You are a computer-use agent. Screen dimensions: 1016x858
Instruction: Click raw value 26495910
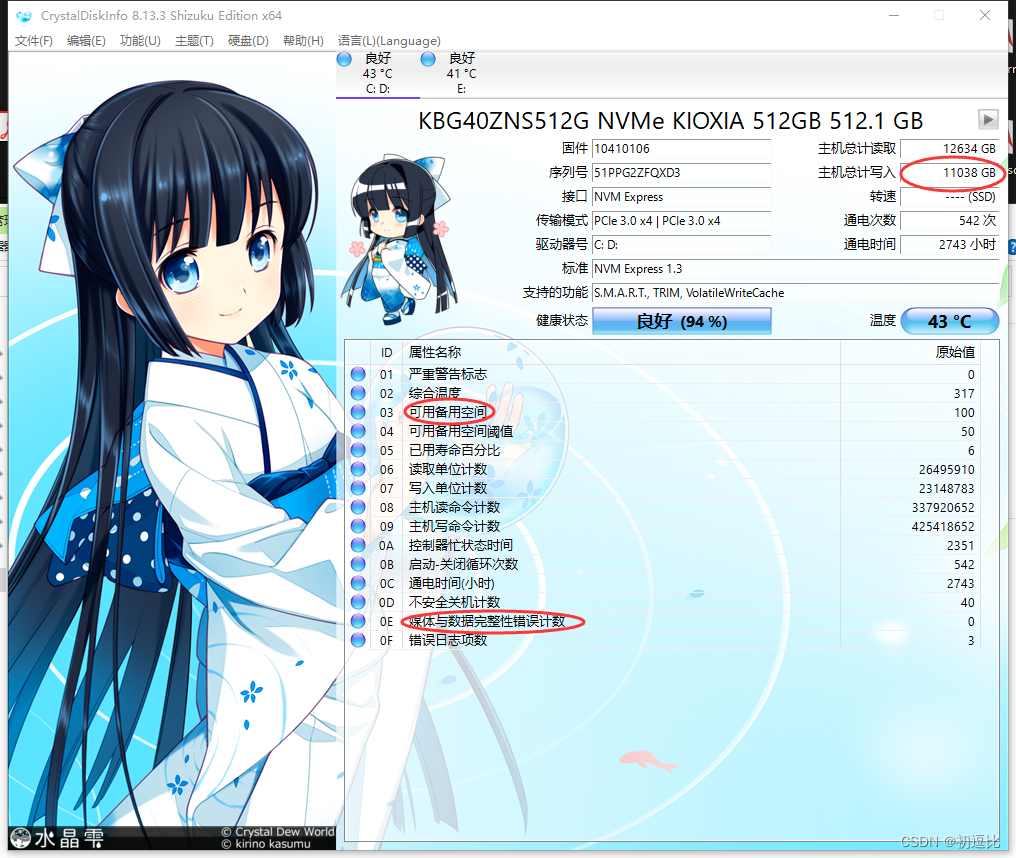(x=946, y=469)
